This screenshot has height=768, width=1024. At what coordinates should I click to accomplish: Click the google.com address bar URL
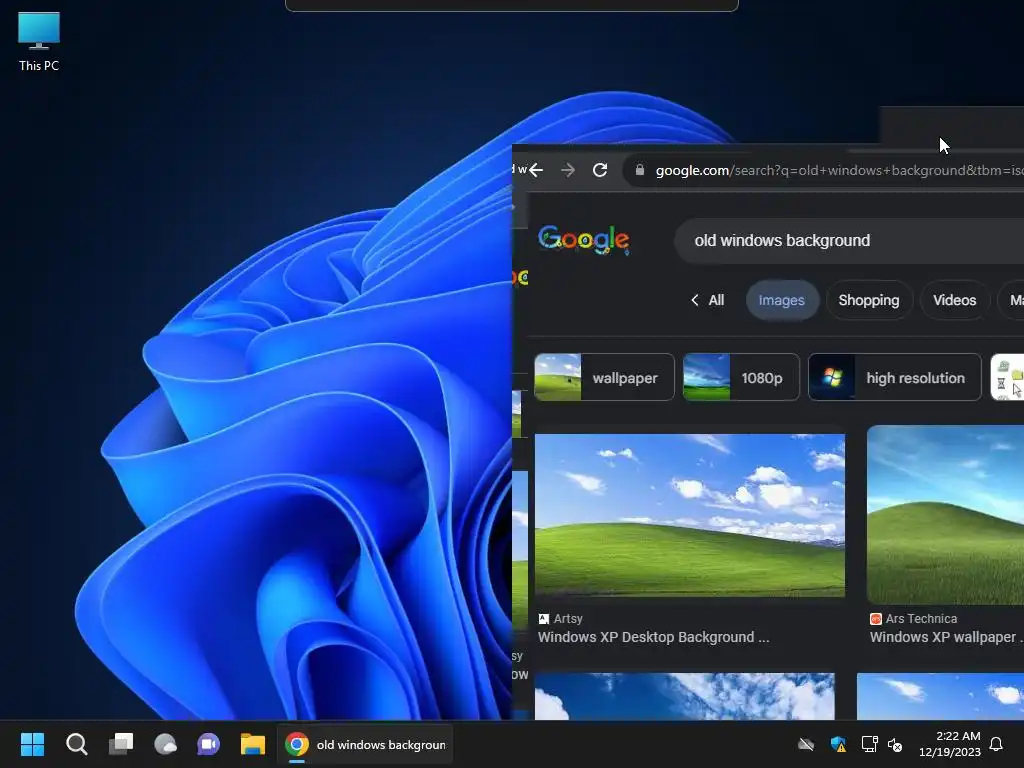839,170
